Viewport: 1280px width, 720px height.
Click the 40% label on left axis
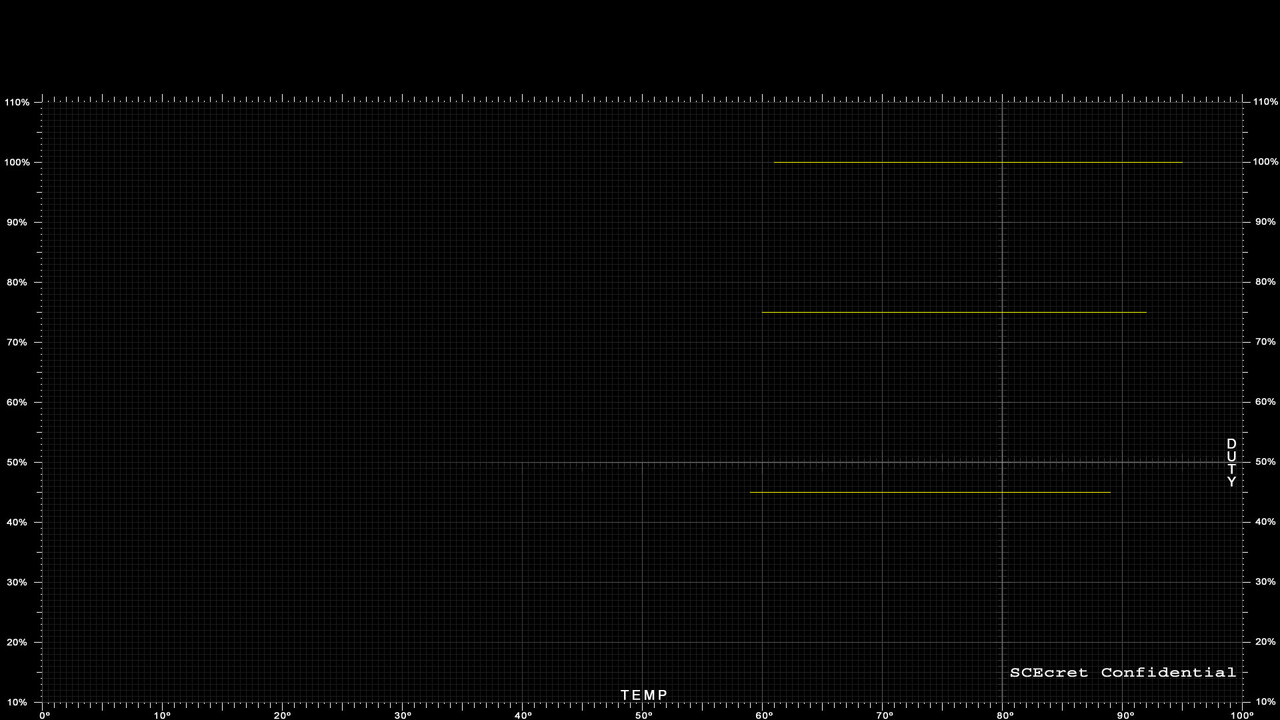(x=19, y=522)
